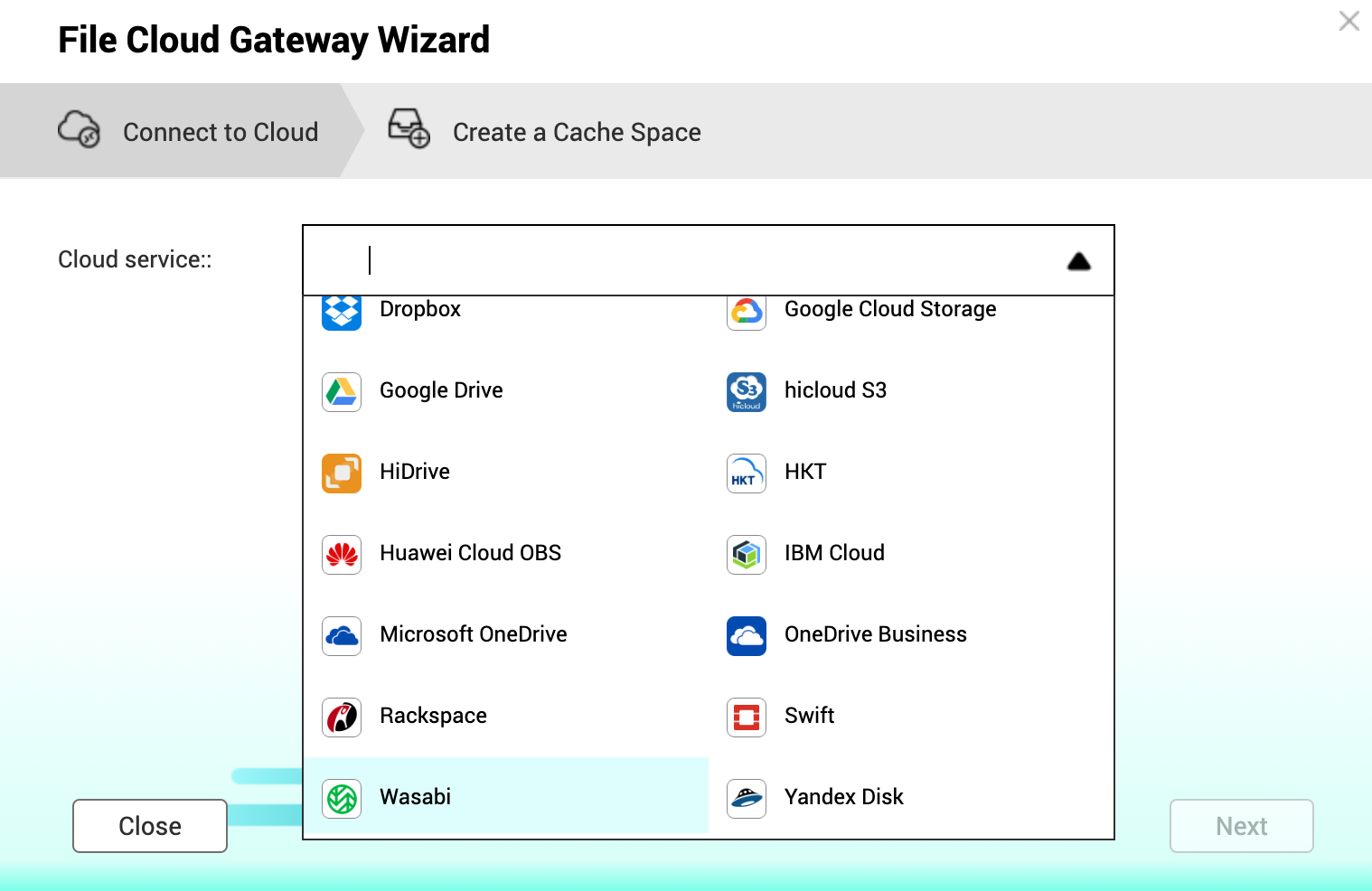Pick HKT option text
Image resolution: width=1372 pixels, height=891 pixels.
click(x=805, y=472)
